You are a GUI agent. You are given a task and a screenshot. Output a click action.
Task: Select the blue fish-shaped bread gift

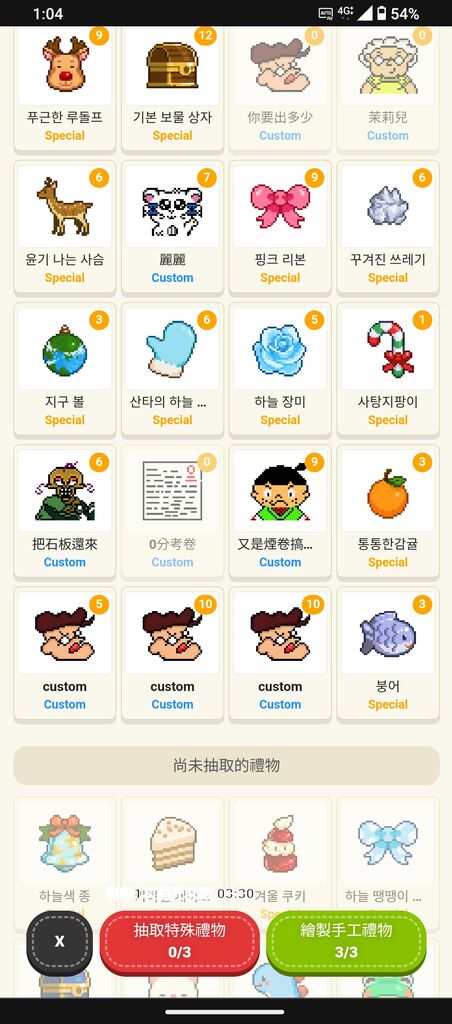388,633
